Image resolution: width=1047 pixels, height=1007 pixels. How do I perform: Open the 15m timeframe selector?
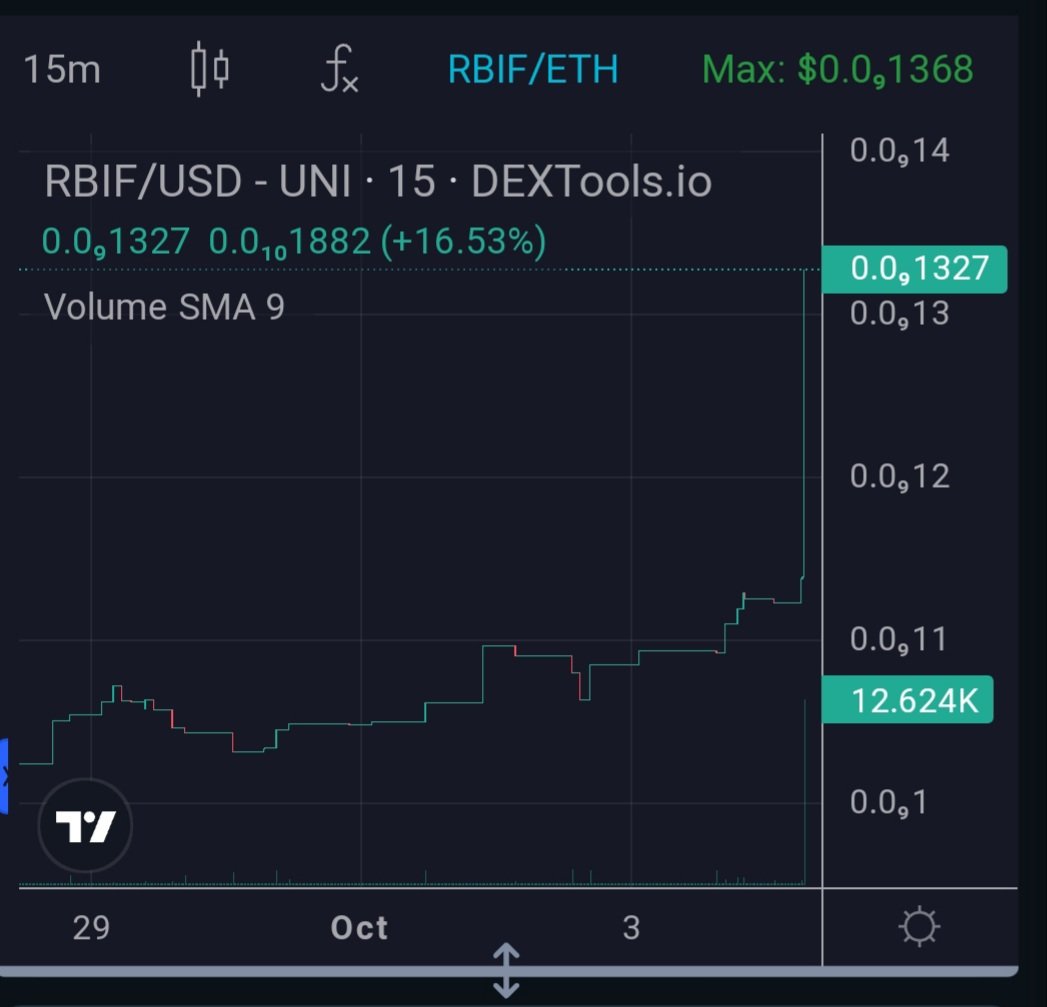[61, 69]
